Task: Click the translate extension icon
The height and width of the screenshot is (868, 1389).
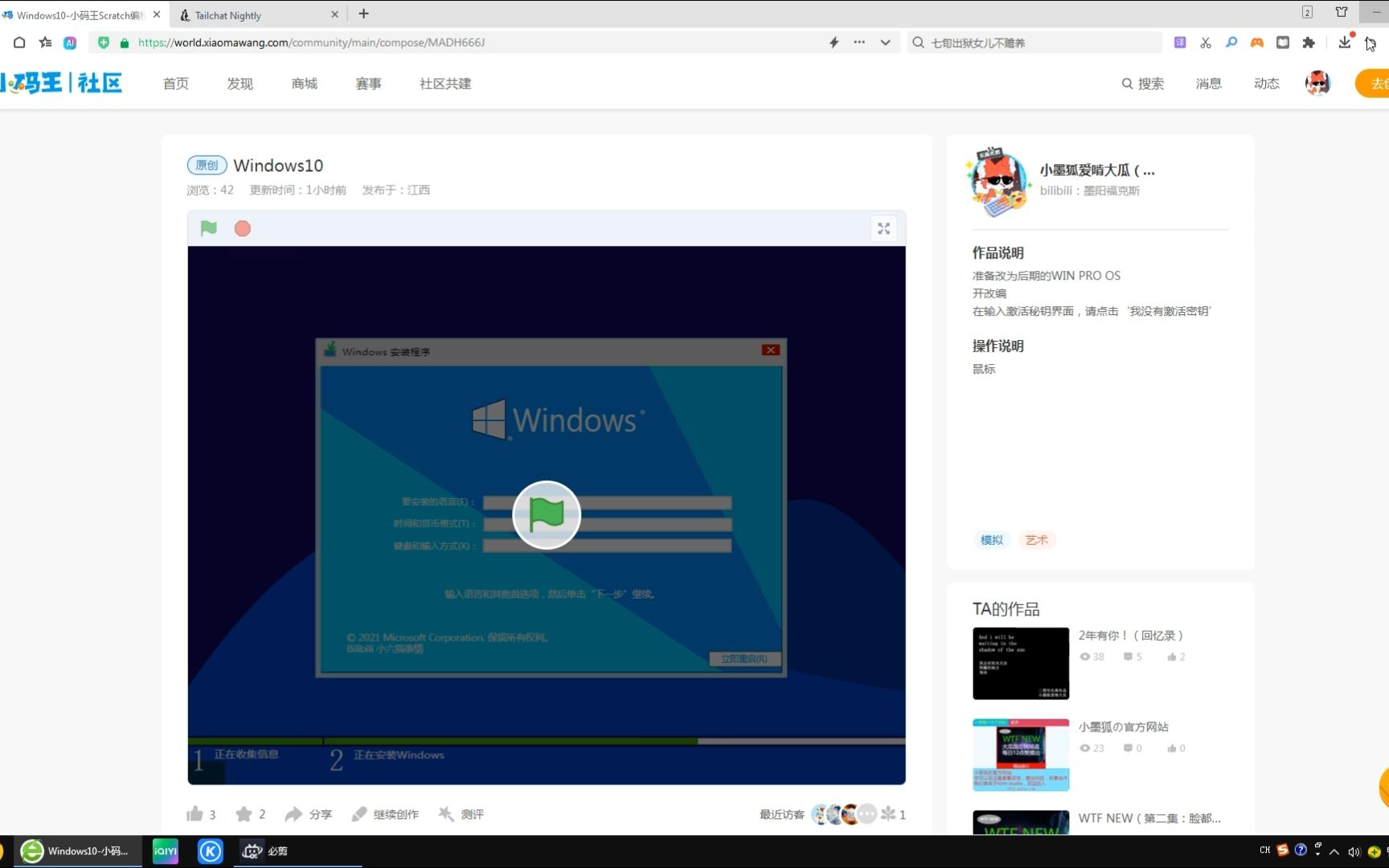Action: pyautogui.click(x=1180, y=43)
